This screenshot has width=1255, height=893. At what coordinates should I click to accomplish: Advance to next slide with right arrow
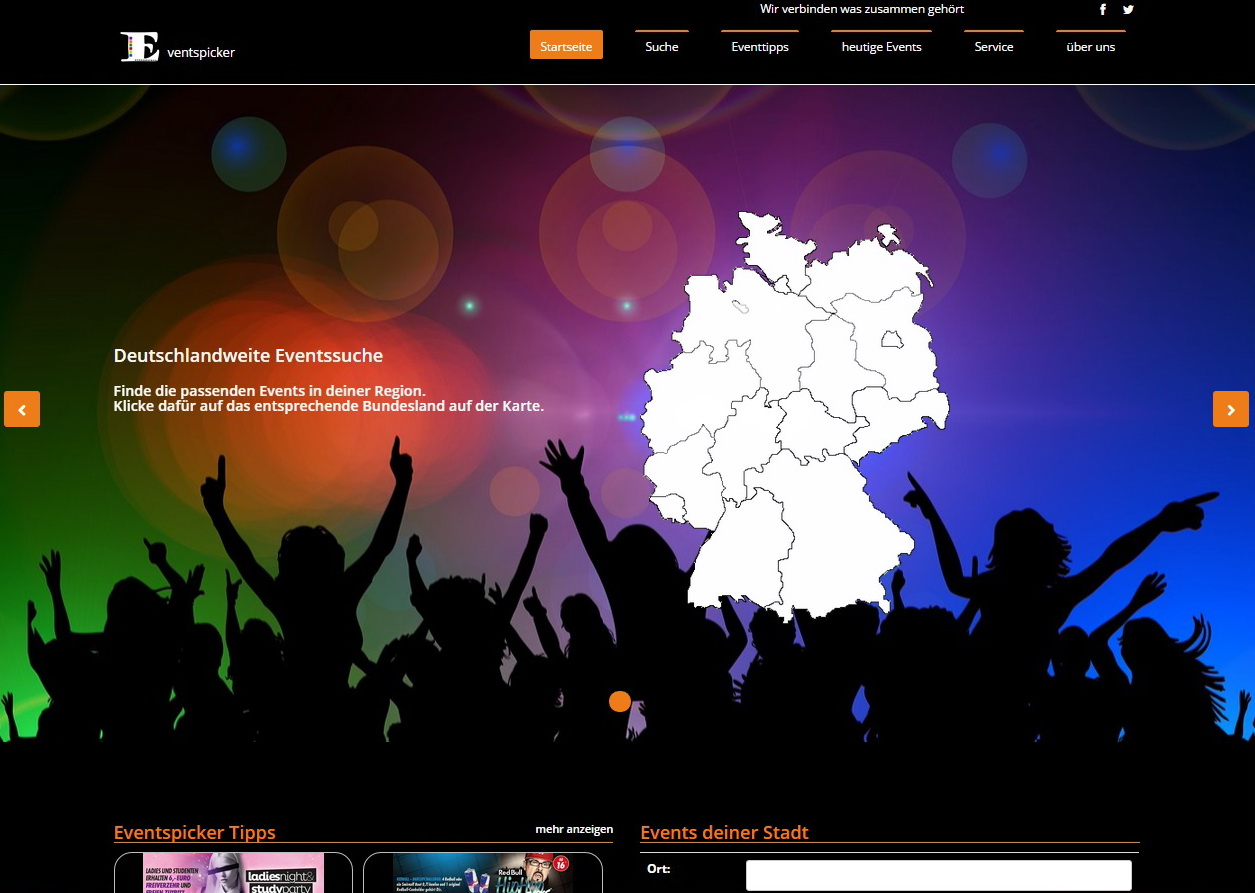(1231, 409)
